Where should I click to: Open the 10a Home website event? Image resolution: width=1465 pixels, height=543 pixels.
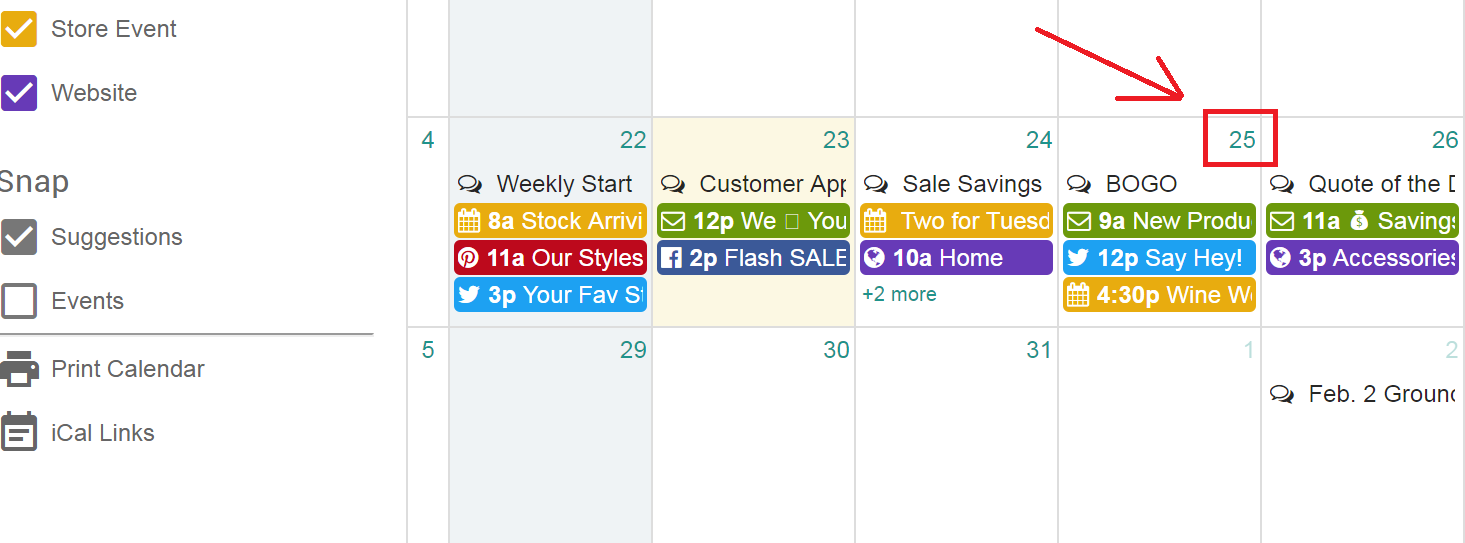coord(955,258)
